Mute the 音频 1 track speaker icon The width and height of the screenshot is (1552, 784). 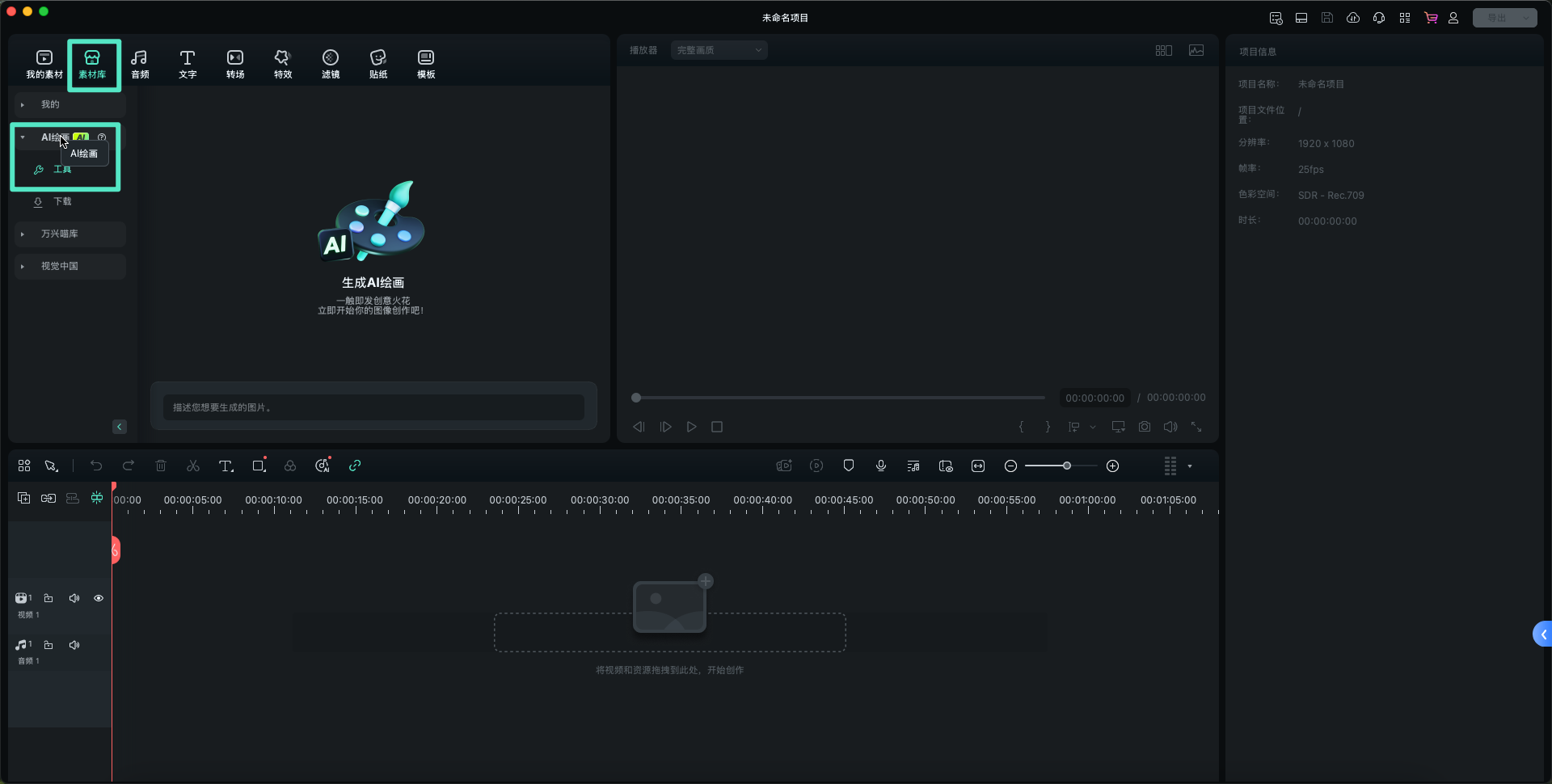click(74, 645)
